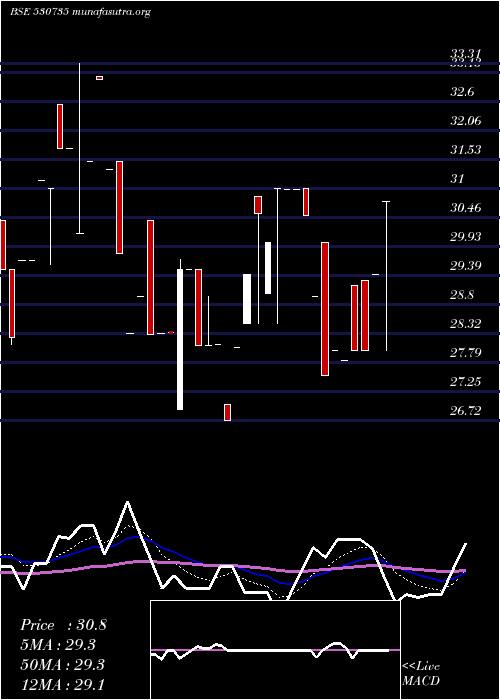
Task: Click inside the Live MACD inset chart
Action: point(275,650)
